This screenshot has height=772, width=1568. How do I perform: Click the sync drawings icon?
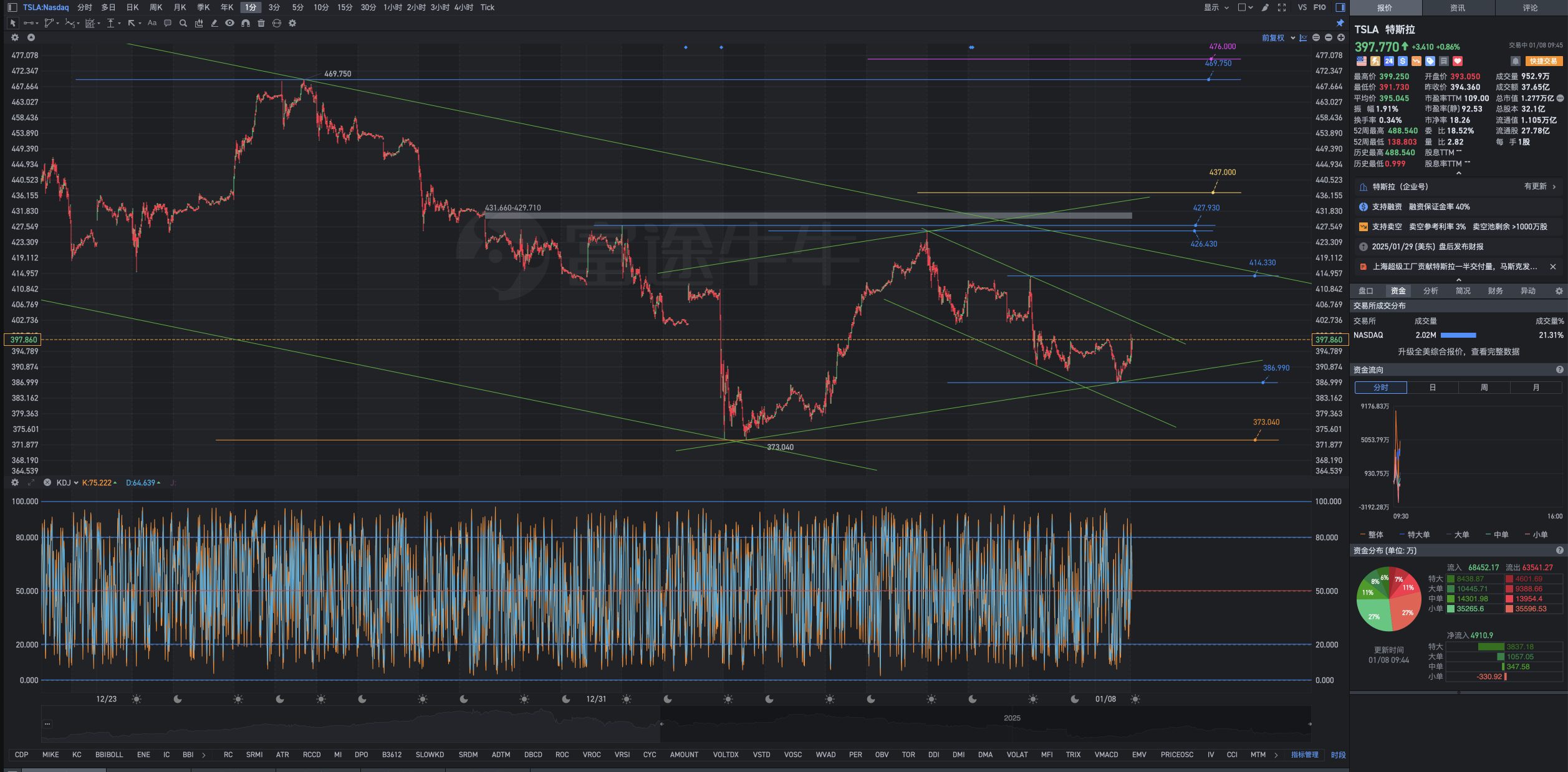(x=277, y=23)
